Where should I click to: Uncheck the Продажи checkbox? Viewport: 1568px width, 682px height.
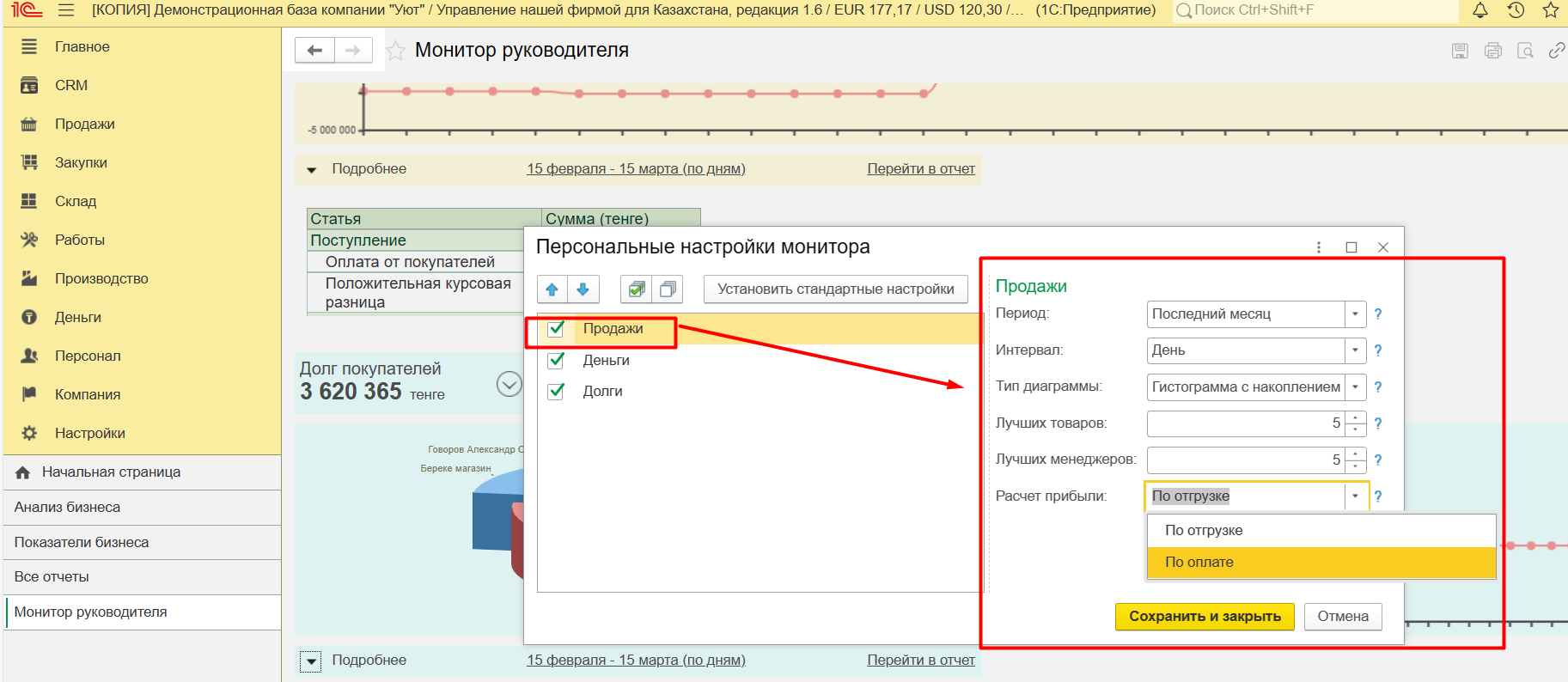pos(557,329)
